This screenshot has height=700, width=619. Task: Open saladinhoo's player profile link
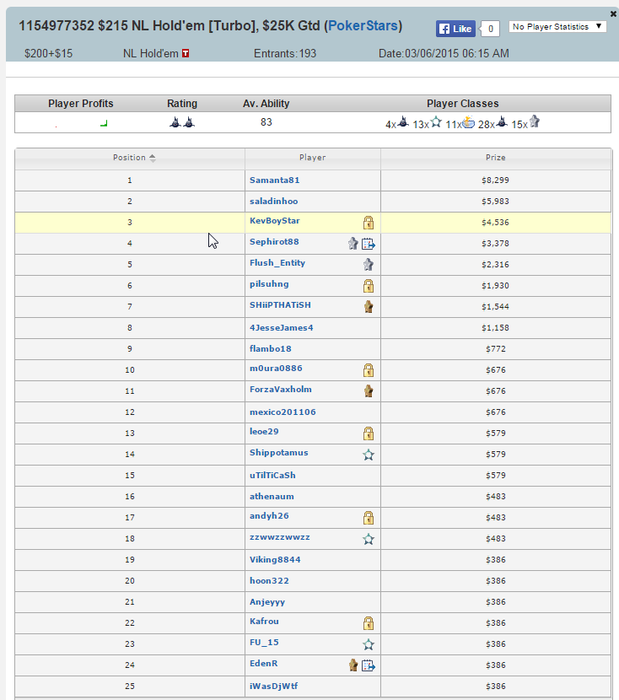coord(273,201)
